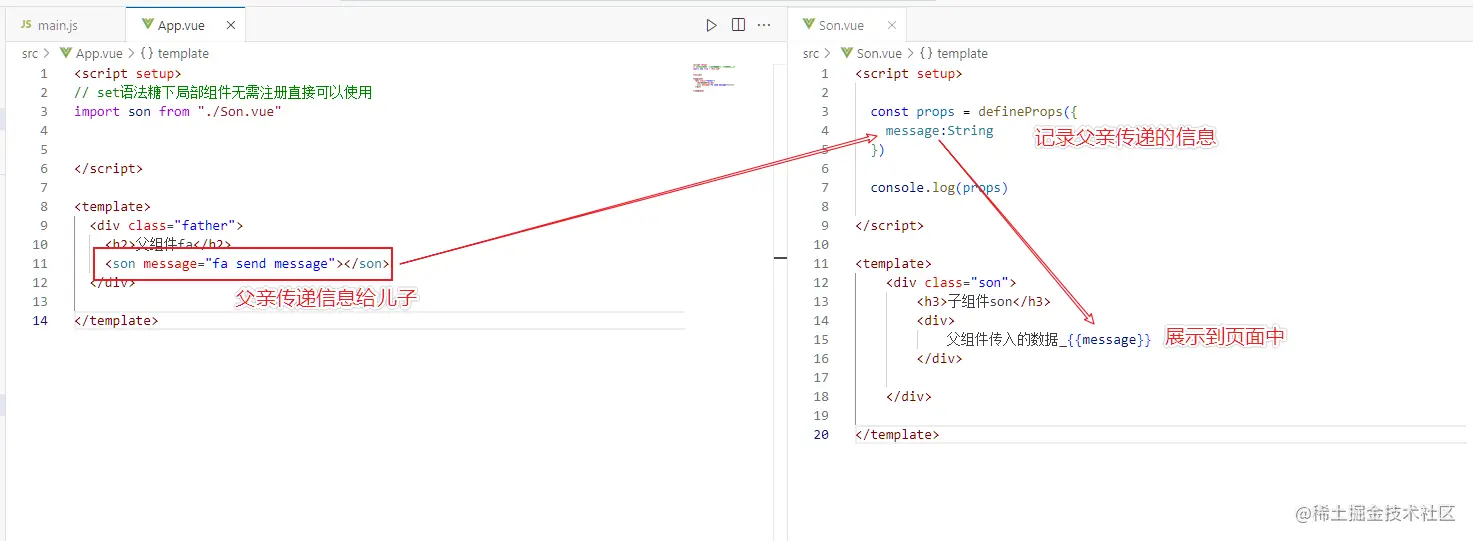Split the editor with the split icon
1473x541 pixels.
pos(738,25)
